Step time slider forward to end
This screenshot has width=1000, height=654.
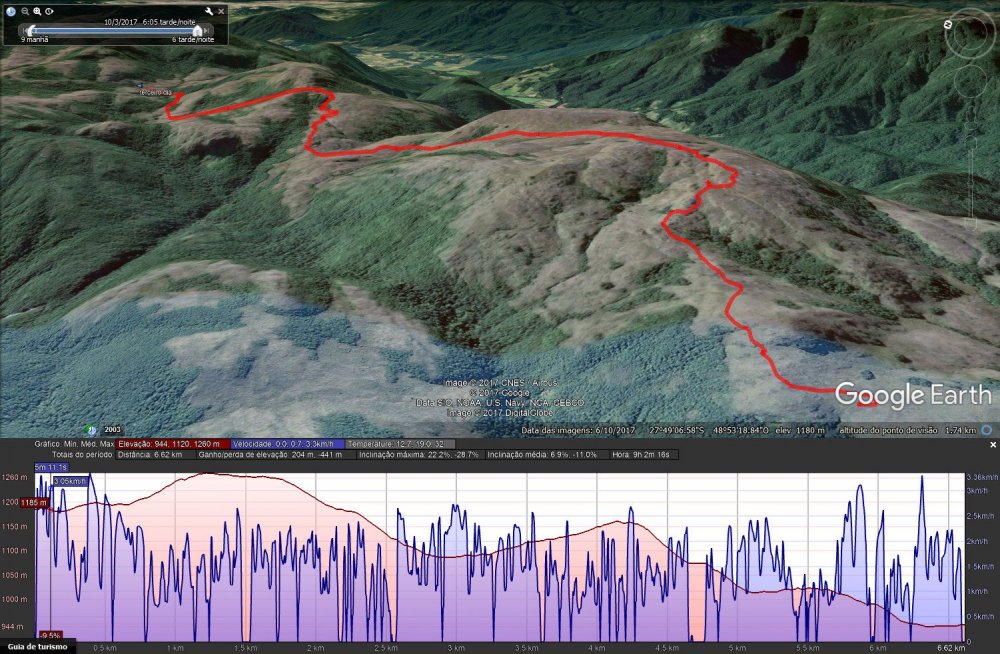[207, 30]
